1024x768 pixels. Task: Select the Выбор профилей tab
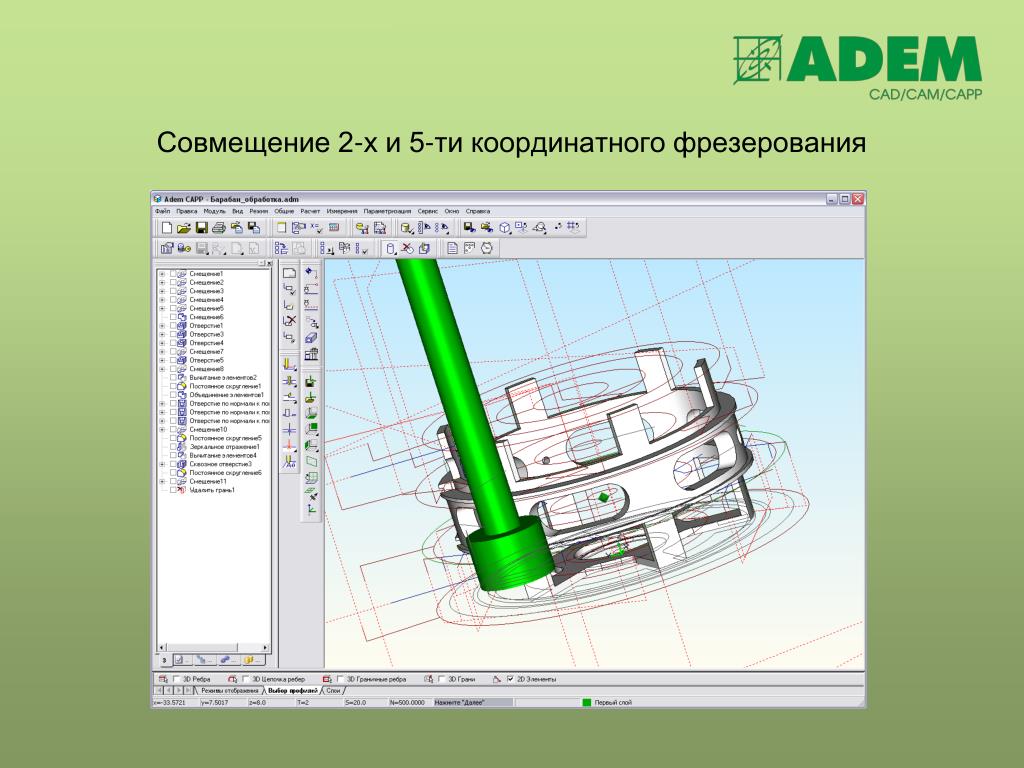(293, 691)
